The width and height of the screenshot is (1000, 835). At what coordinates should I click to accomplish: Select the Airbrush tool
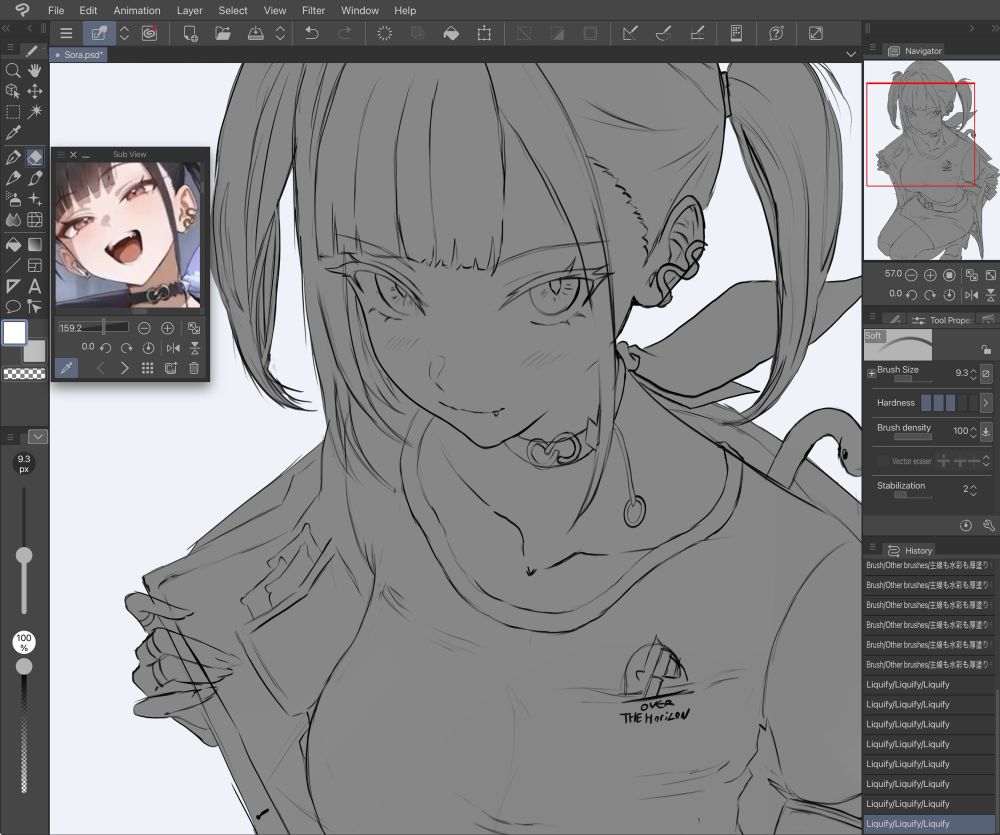pyautogui.click(x=13, y=199)
